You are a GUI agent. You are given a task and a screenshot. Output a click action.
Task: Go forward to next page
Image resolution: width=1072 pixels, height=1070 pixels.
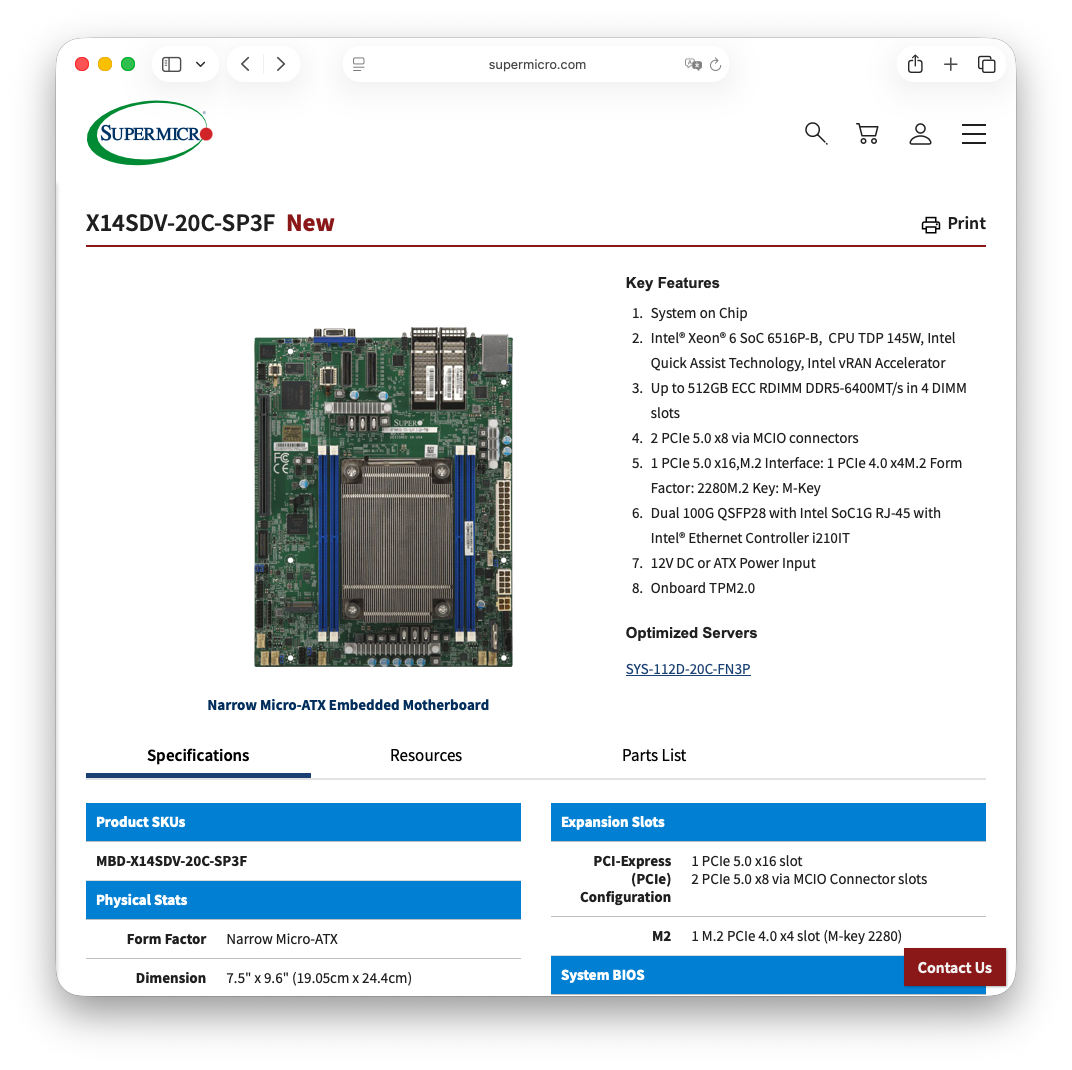tap(281, 64)
